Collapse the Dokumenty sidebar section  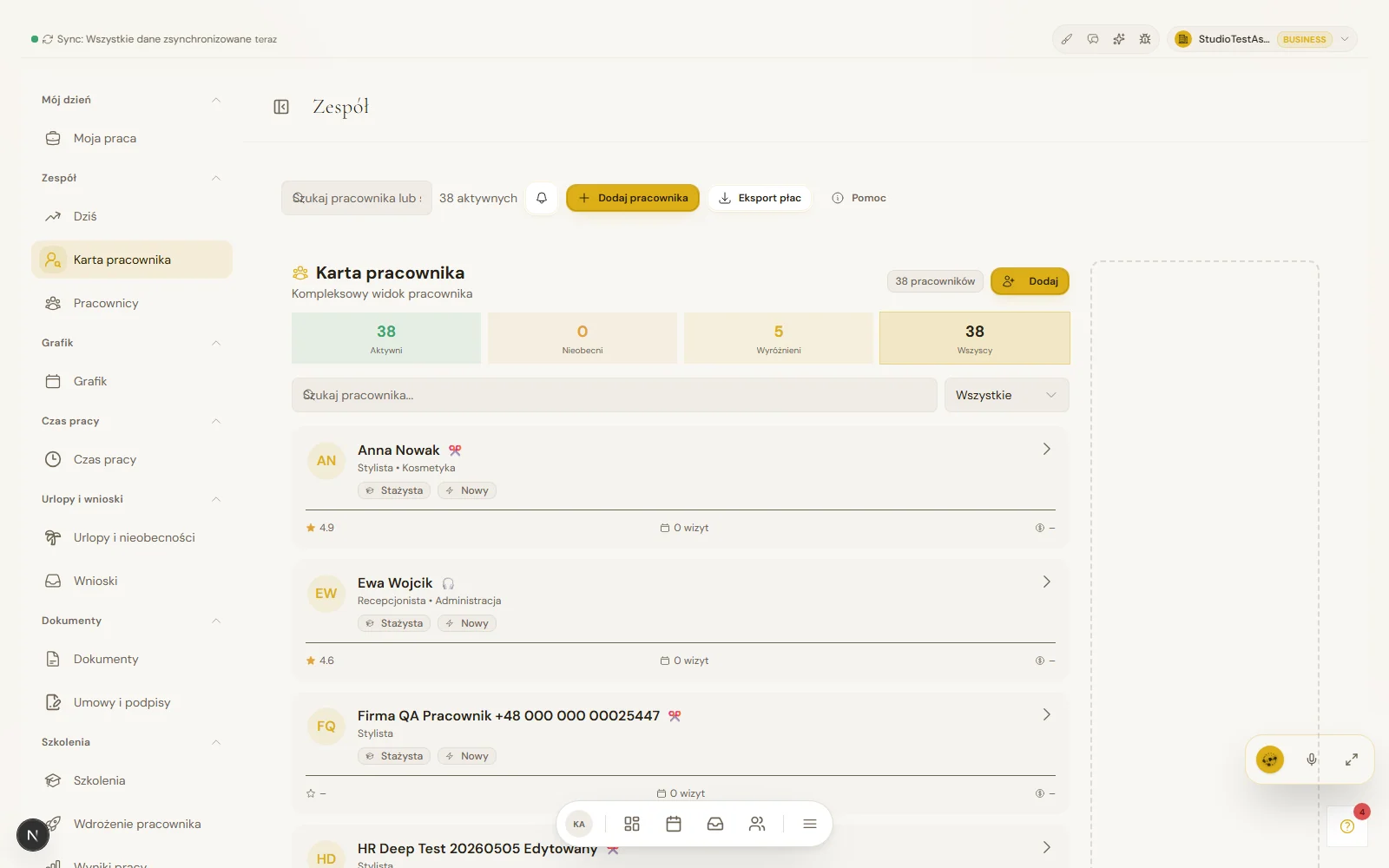click(216, 621)
